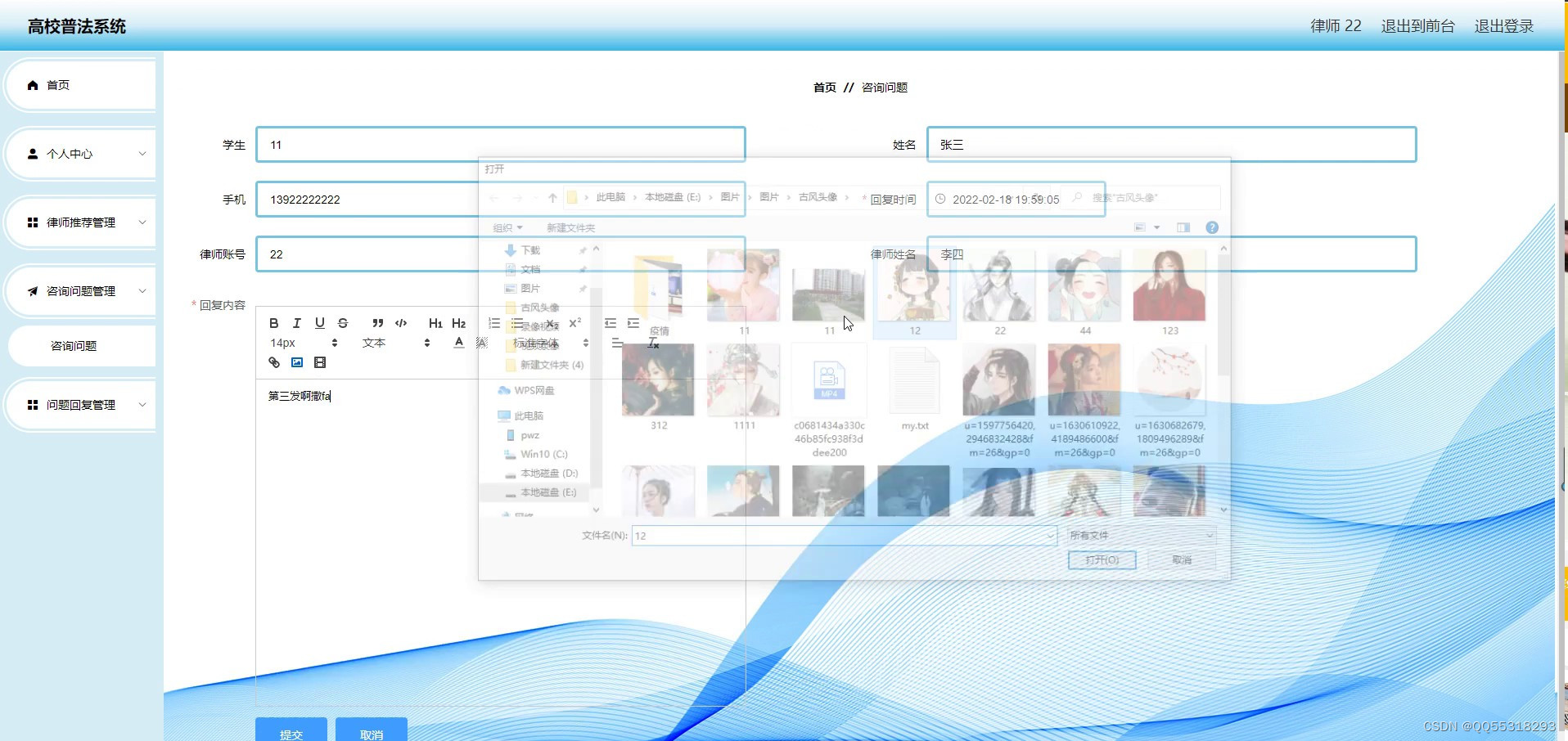Collapse the 咨询问题管理 menu chevron
This screenshot has width=1568, height=741.
click(142, 291)
